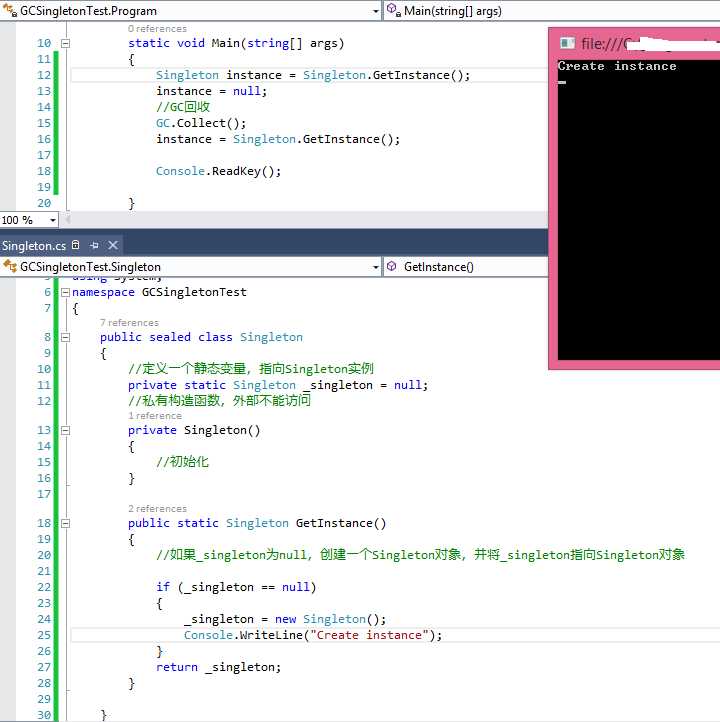The image size is (720, 722).
Task: Open the 2 references CodeLens above GetInstance
Action: 157,509
